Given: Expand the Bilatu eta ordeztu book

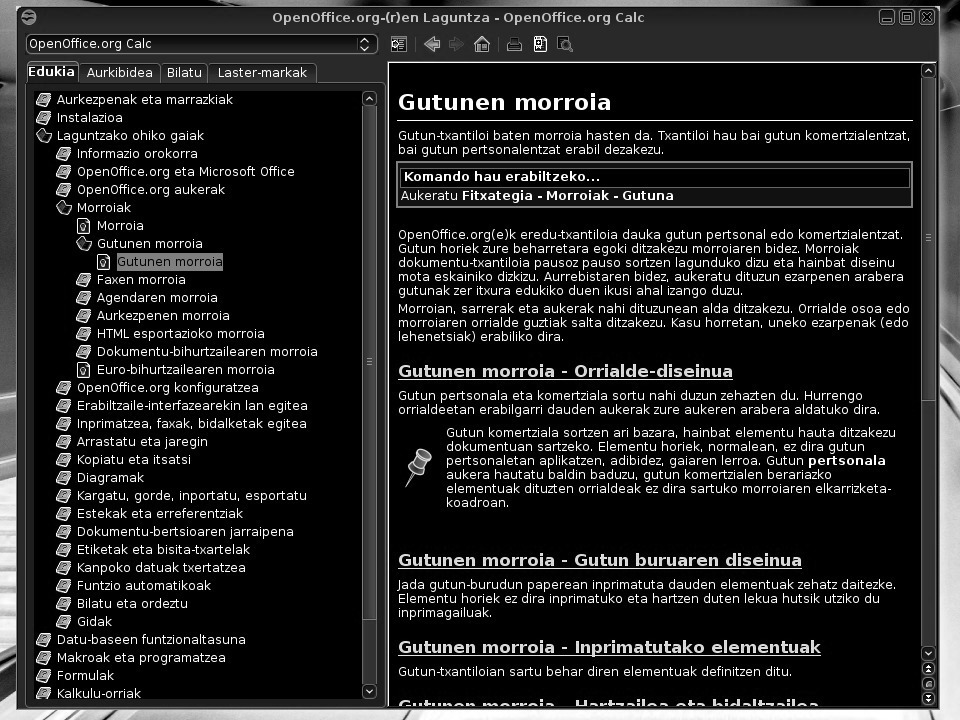Looking at the screenshot, I should (x=122, y=604).
